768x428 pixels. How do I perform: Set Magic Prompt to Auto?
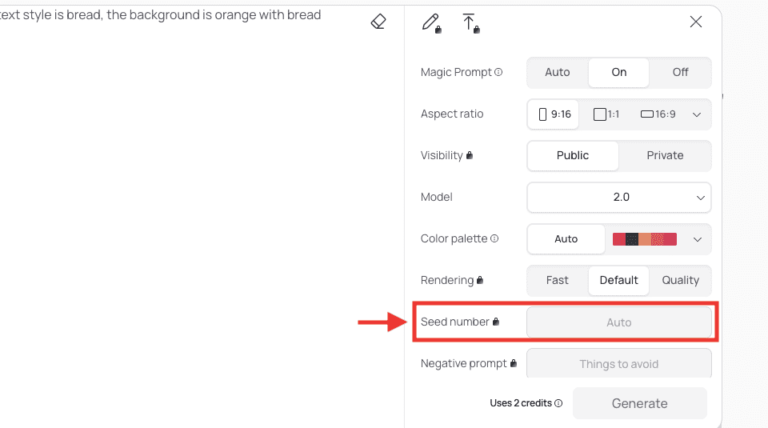[557, 72]
